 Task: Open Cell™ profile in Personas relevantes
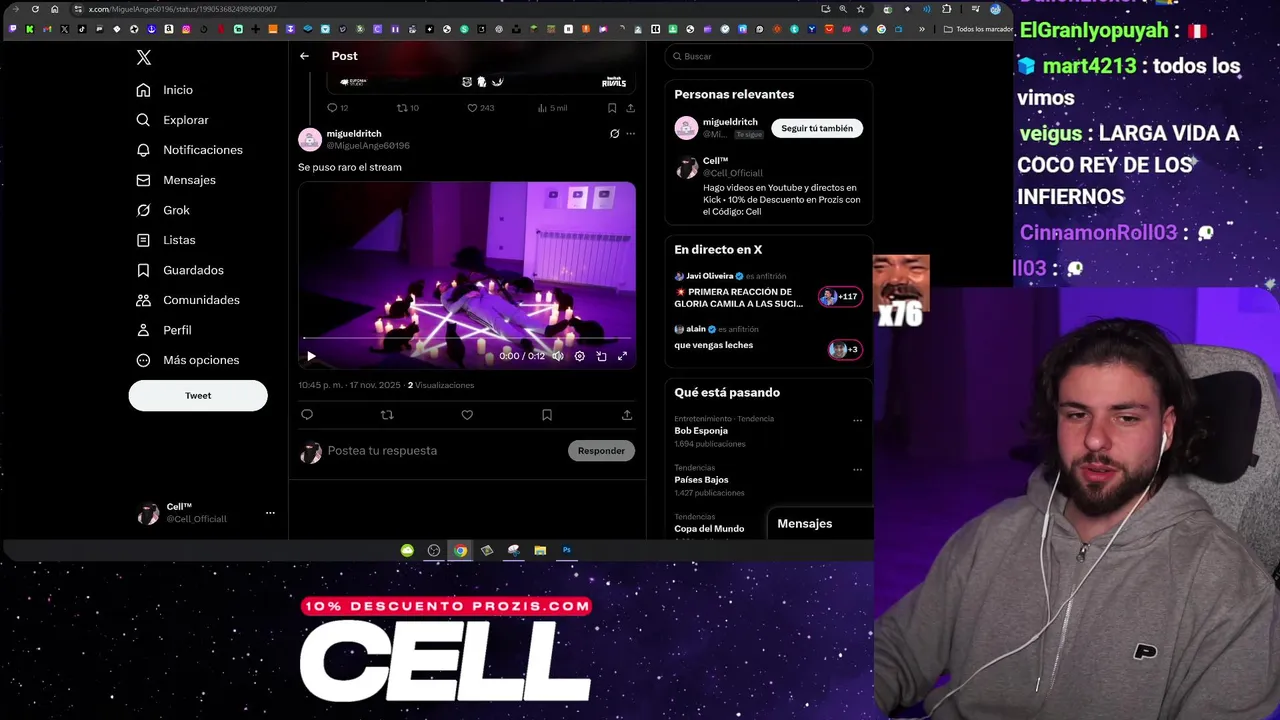[x=715, y=161]
